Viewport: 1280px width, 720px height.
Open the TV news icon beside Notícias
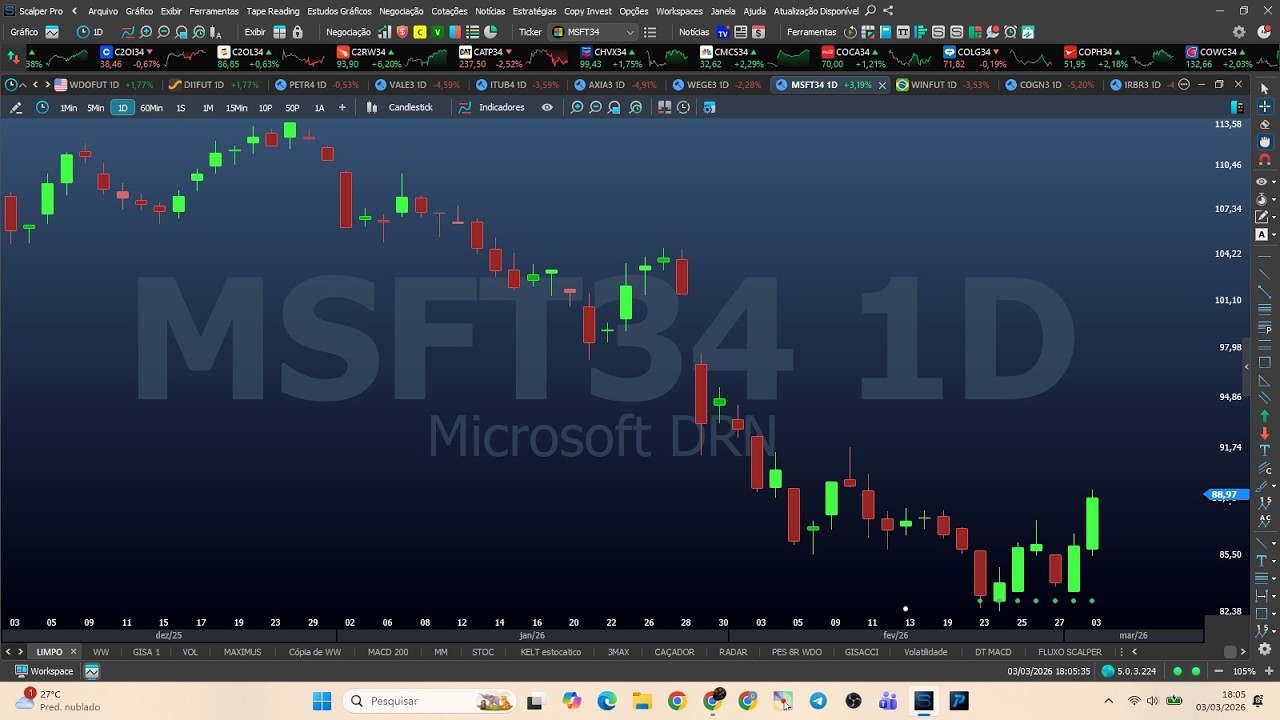[x=722, y=32]
